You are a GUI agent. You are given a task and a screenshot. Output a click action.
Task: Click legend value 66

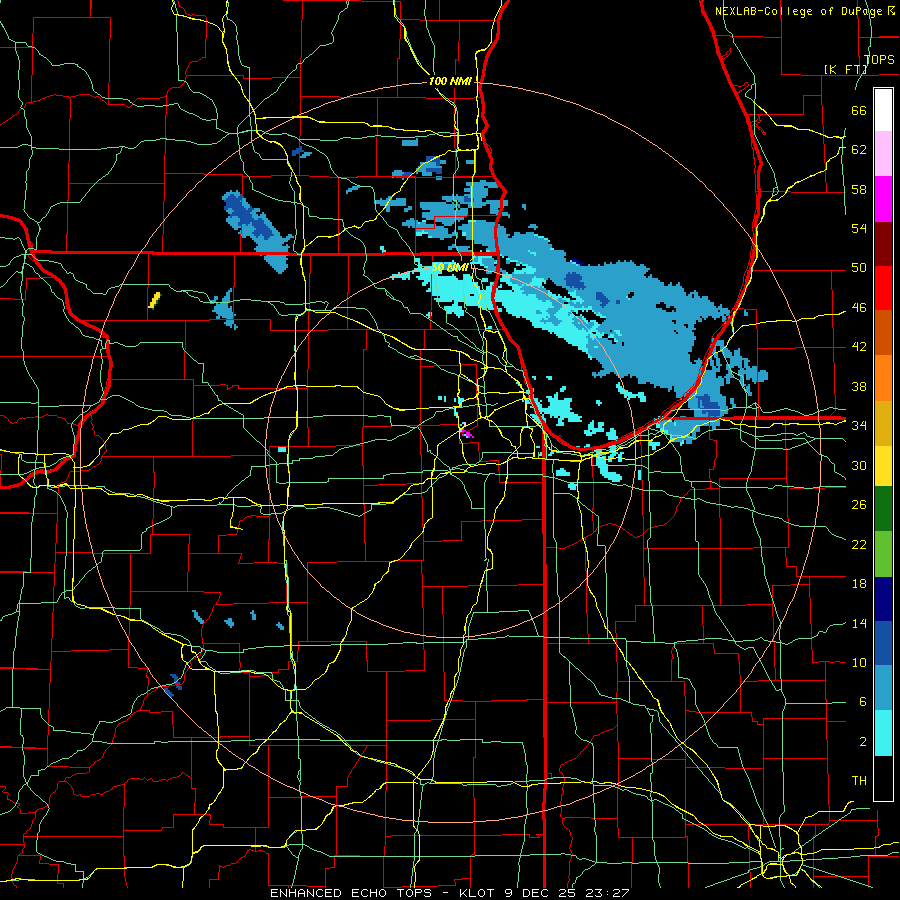coord(859,110)
